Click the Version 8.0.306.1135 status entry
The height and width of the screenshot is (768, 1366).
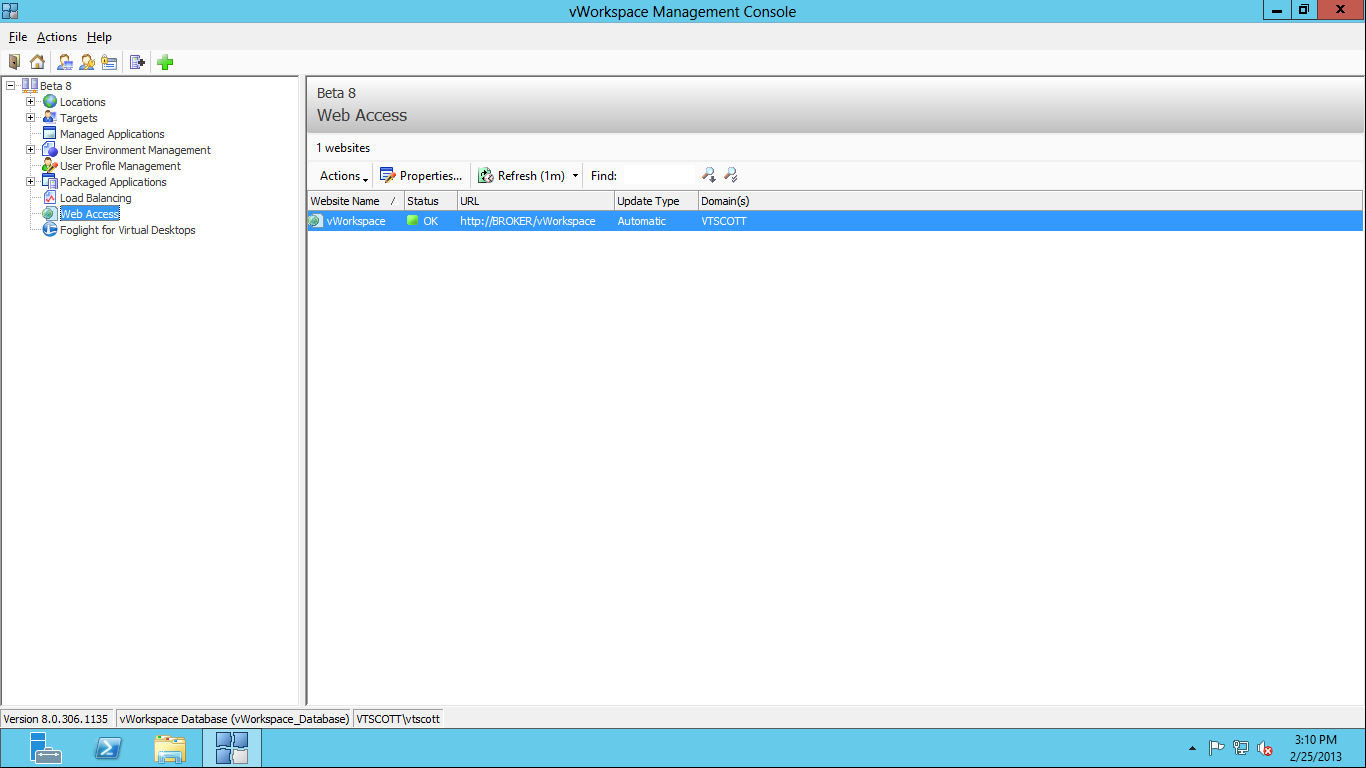(x=56, y=719)
